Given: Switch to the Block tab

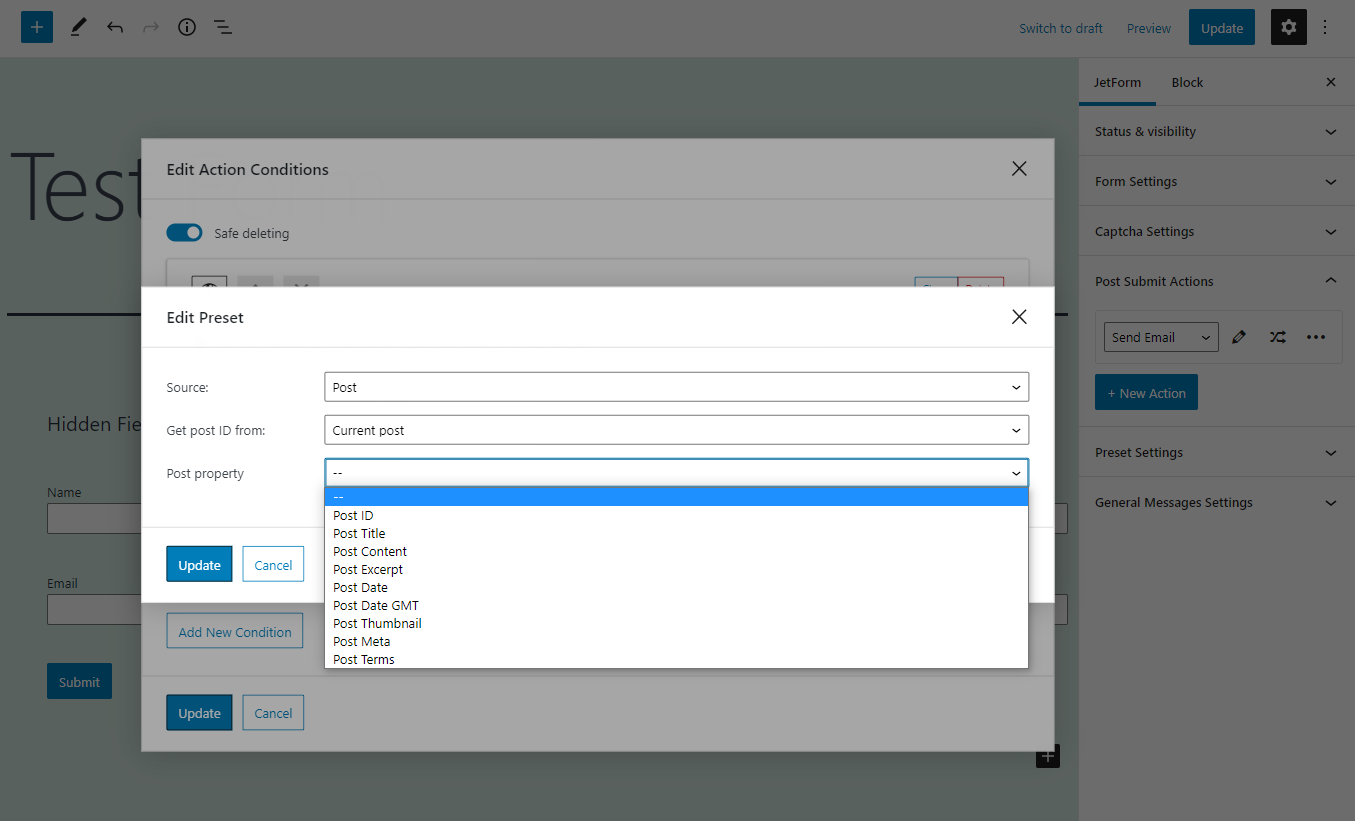Looking at the screenshot, I should point(1187,82).
